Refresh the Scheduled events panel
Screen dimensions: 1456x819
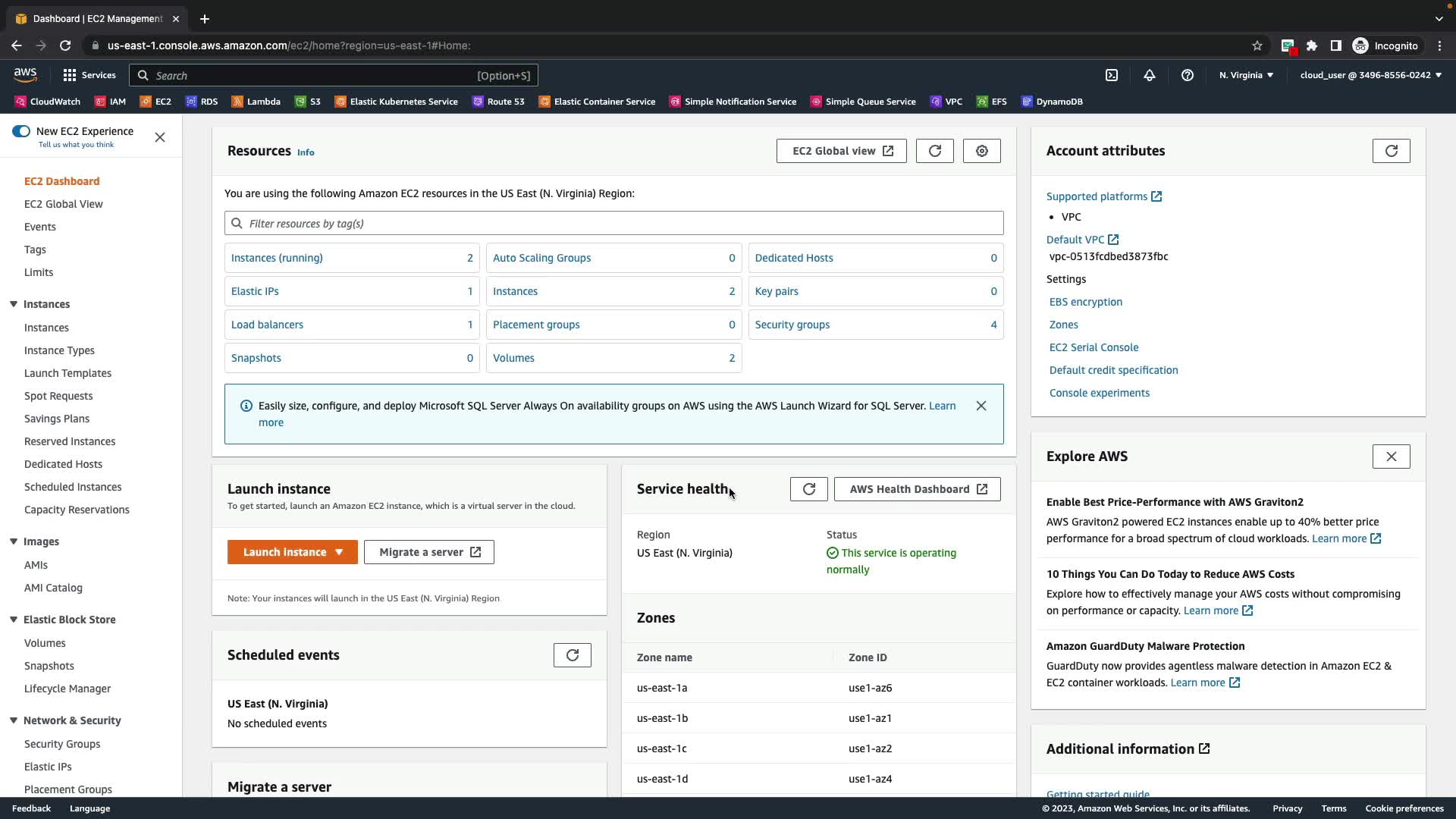click(x=573, y=655)
